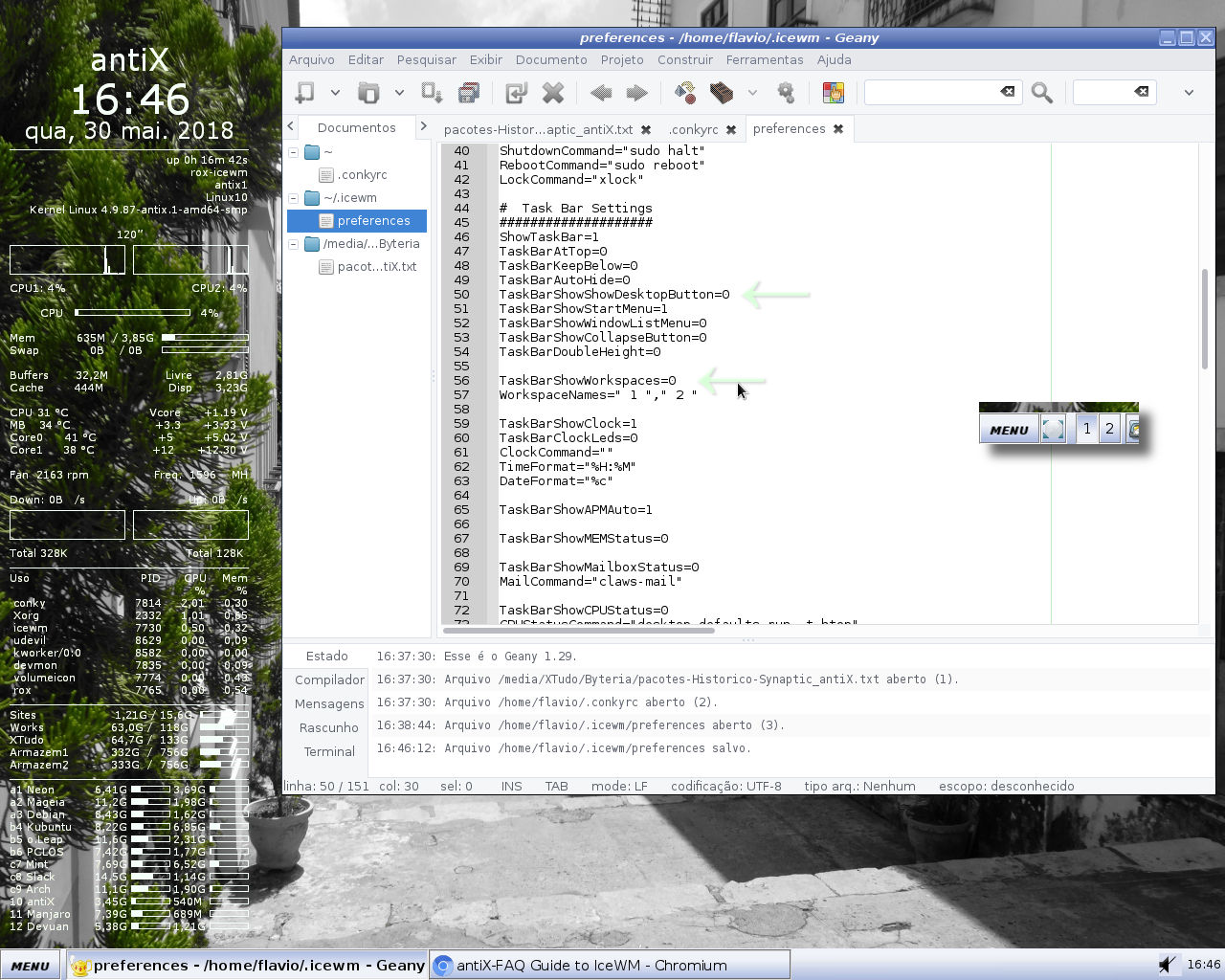This screenshot has width=1225, height=980.
Task: Close the current file with the X toolbar icon
Action: (x=553, y=93)
